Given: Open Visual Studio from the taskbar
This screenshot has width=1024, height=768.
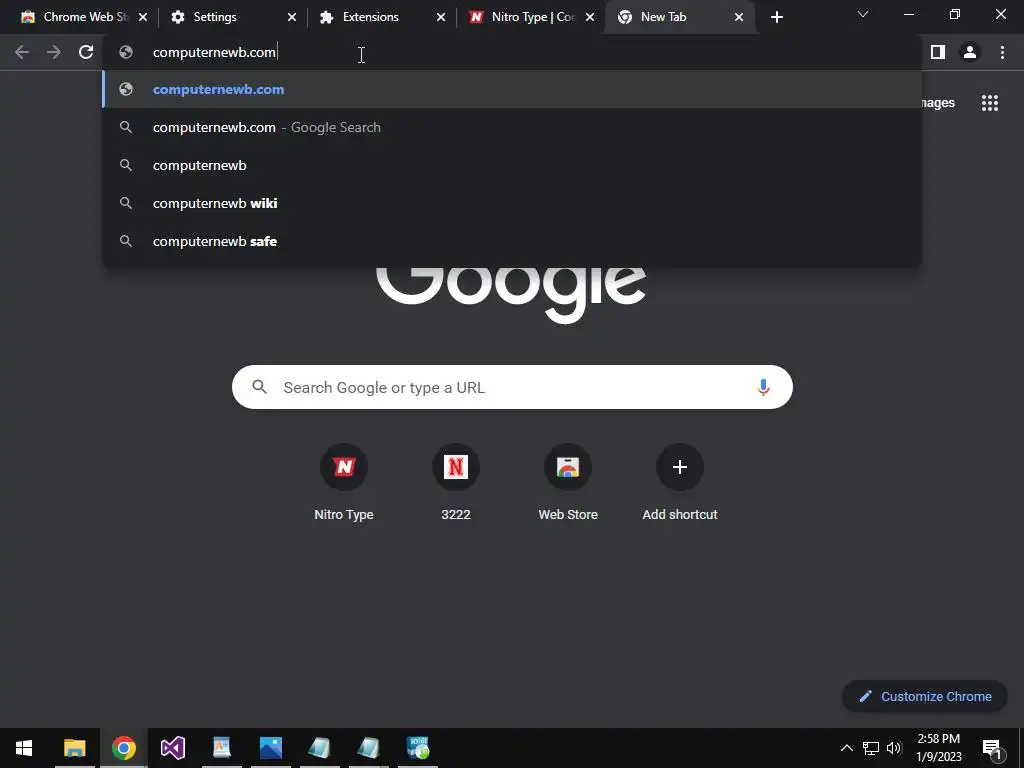Looking at the screenshot, I should tap(172, 748).
